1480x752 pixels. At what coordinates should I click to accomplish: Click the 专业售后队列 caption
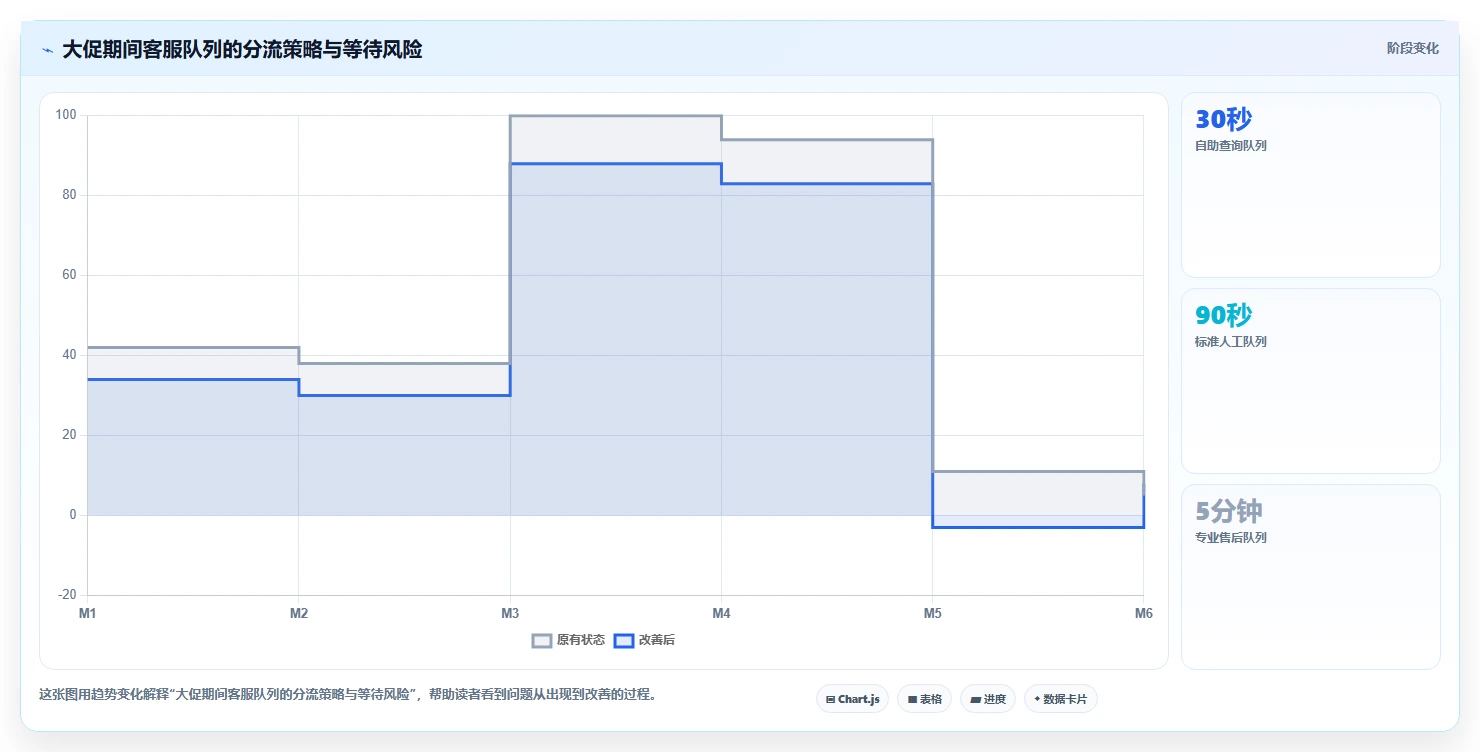click(1231, 538)
